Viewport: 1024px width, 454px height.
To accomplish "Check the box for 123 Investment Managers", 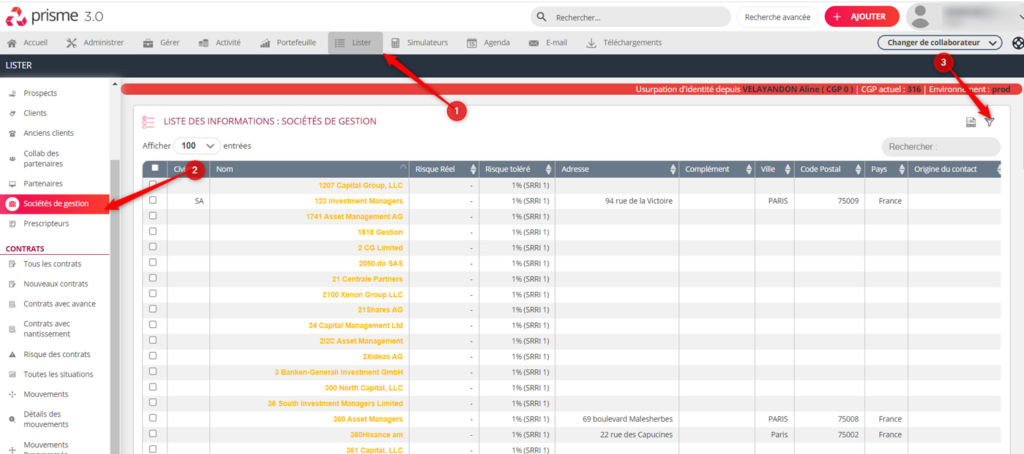I will [x=153, y=201].
